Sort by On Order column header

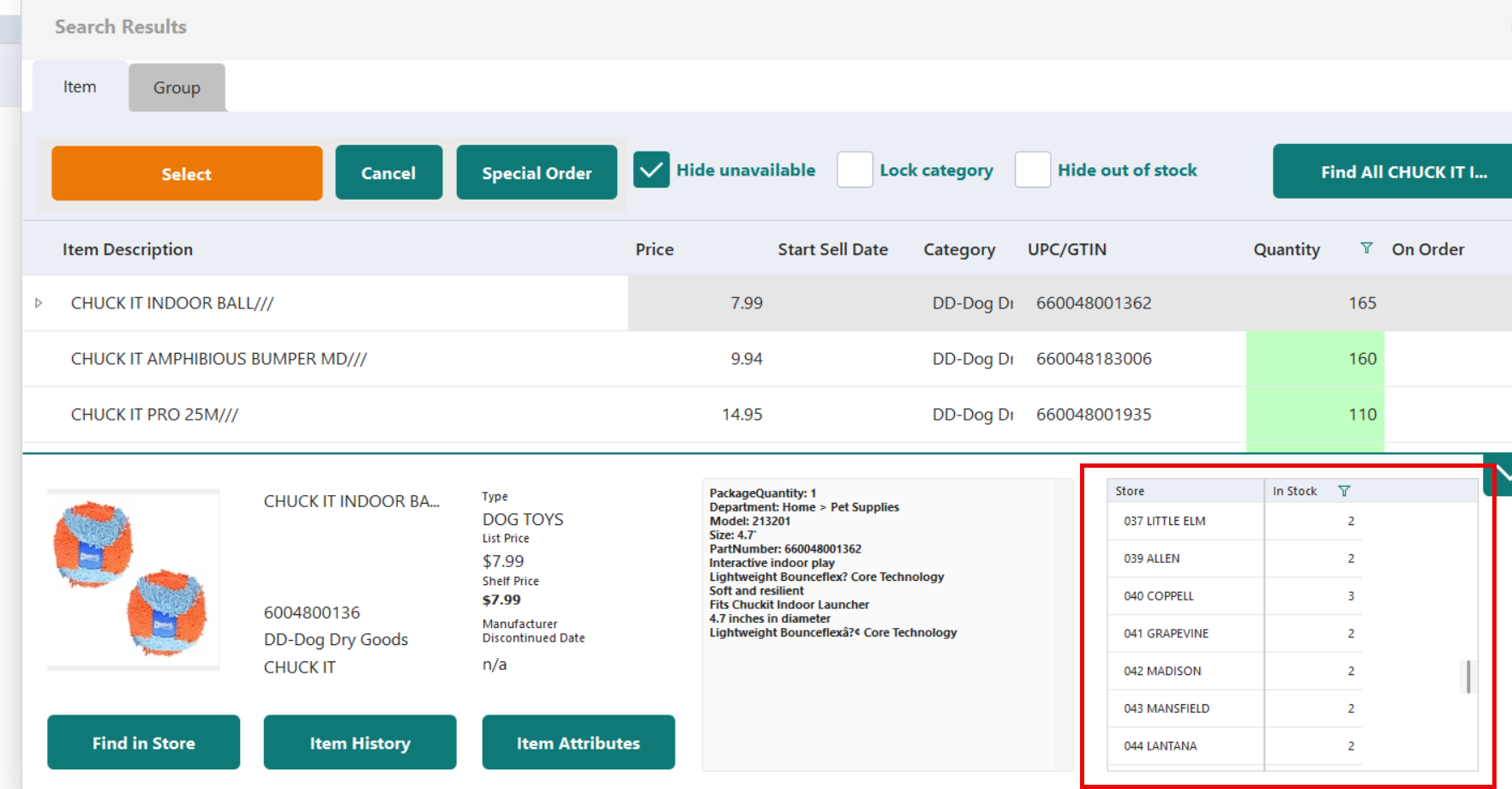tap(1428, 249)
